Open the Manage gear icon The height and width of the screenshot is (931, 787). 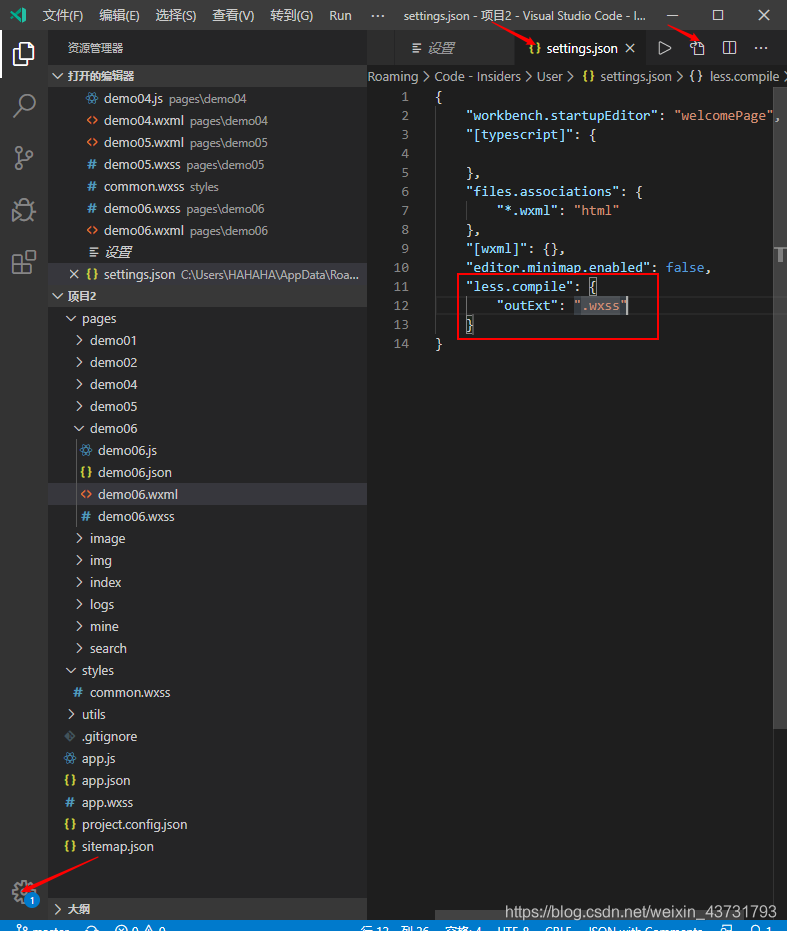click(x=24, y=891)
